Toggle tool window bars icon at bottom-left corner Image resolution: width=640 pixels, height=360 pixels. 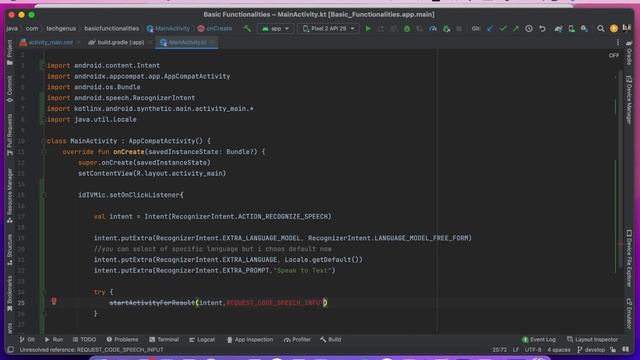(x=11, y=350)
